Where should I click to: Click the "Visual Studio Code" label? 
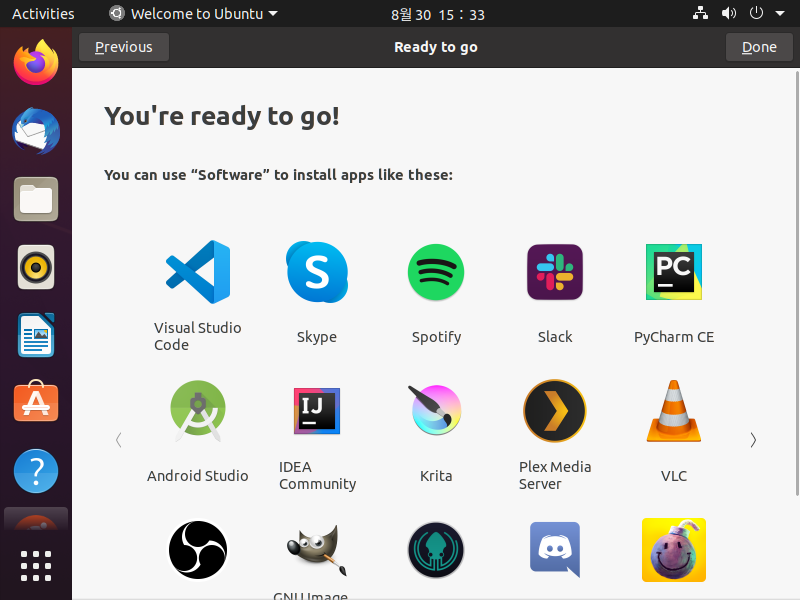(x=198, y=336)
